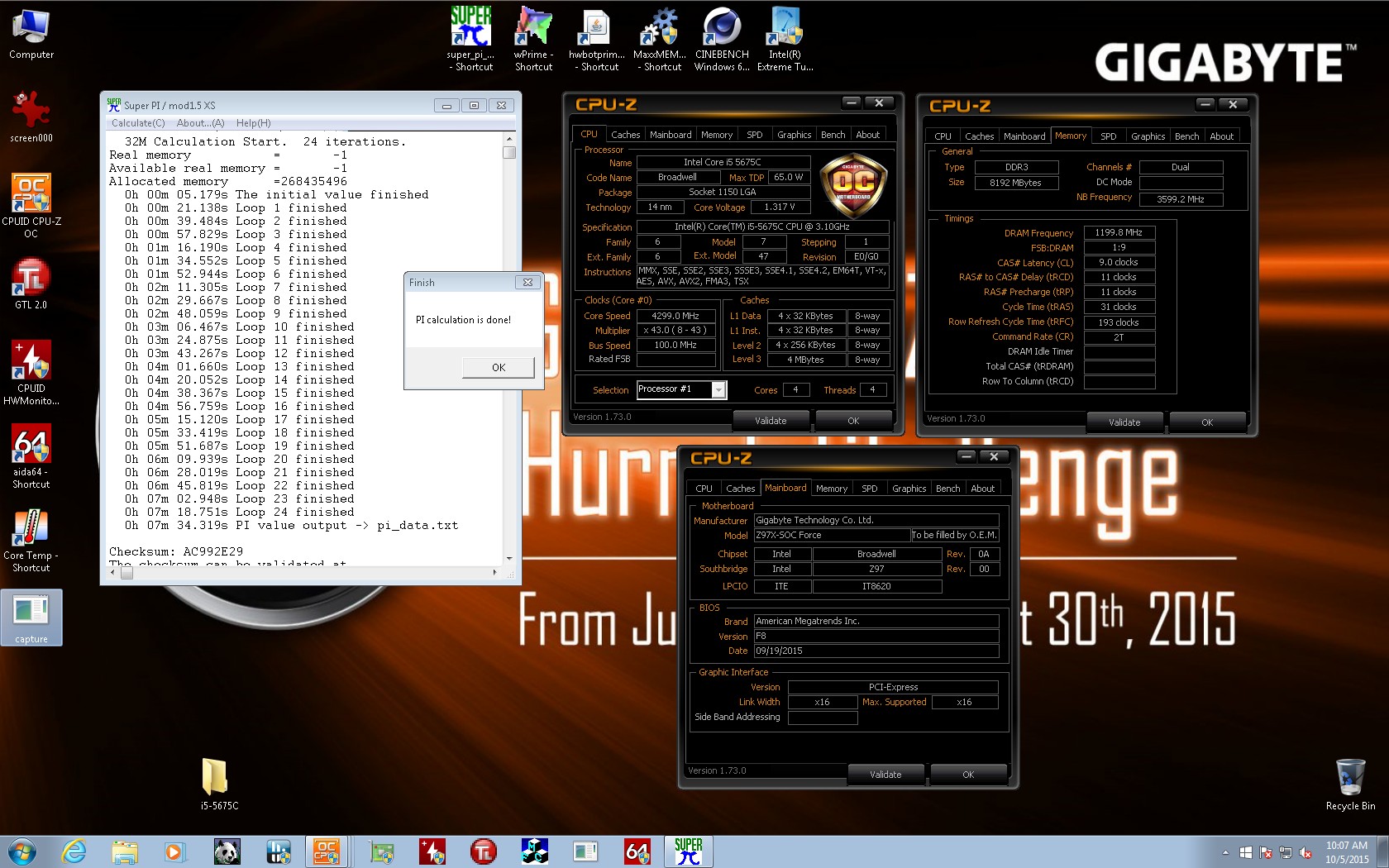Open File Explorer from taskbar
Image resolution: width=1389 pixels, height=868 pixels.
(x=125, y=851)
